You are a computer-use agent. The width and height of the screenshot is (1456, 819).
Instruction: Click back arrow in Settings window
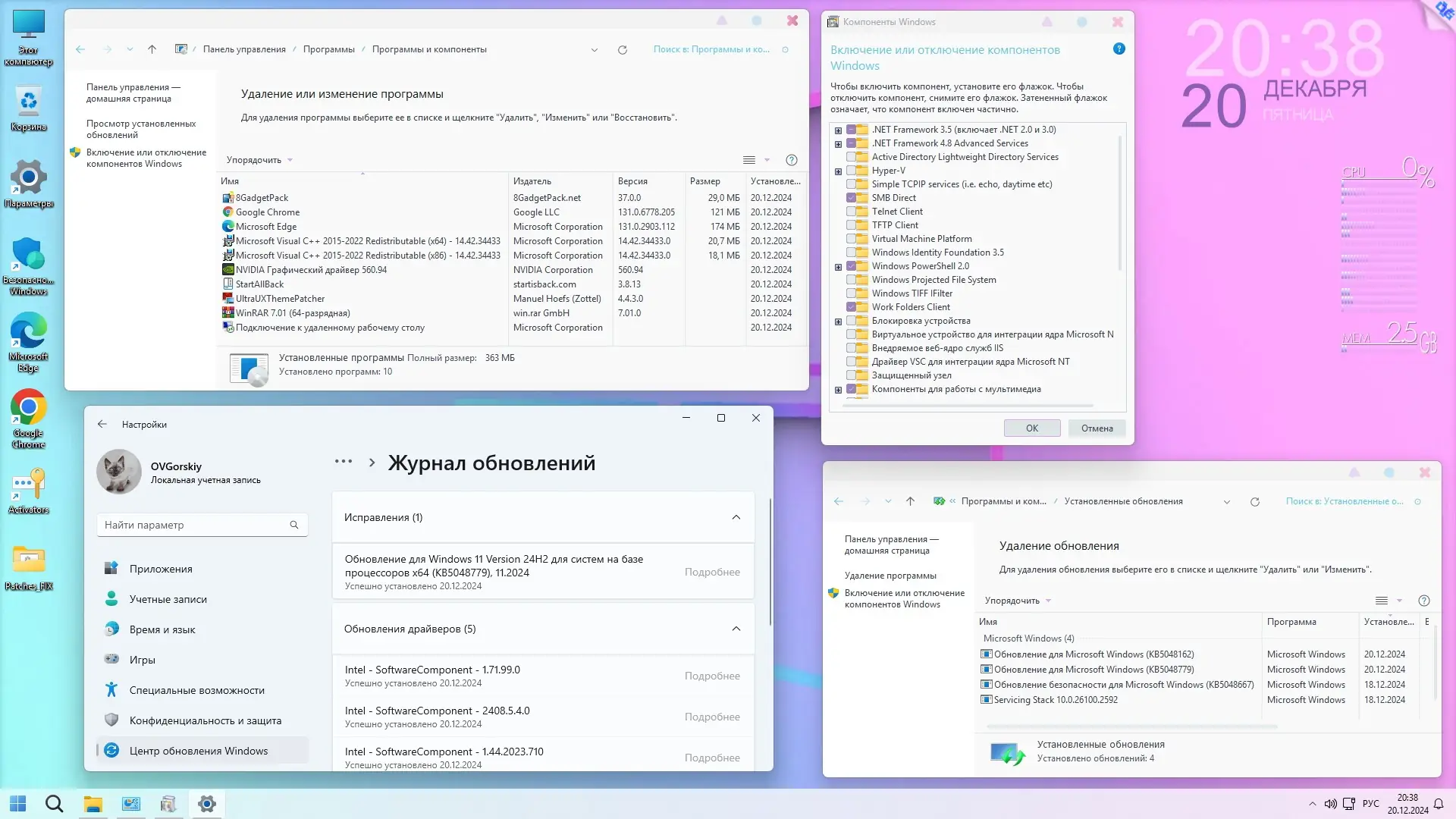tap(102, 425)
